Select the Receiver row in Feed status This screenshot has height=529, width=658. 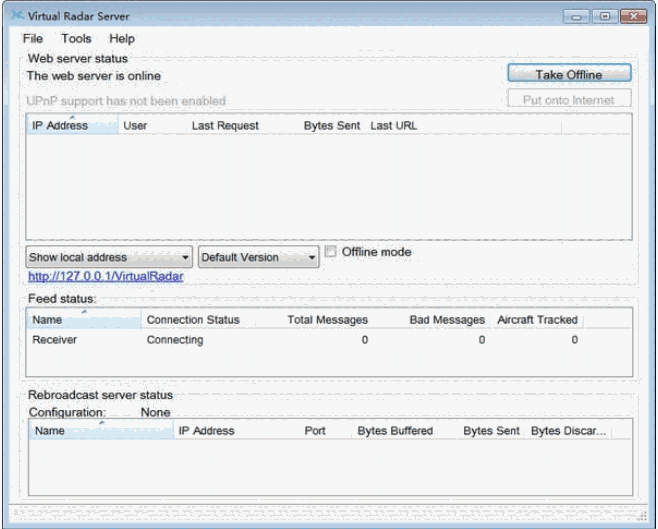[55, 340]
